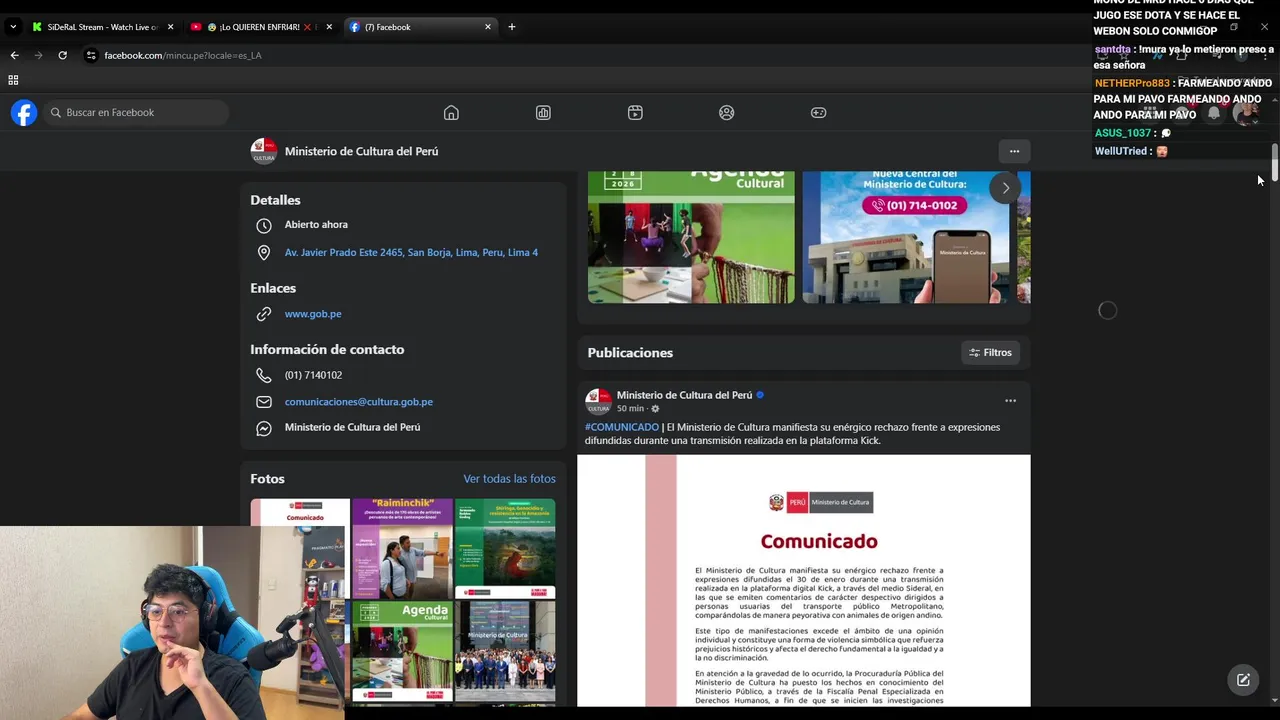
Task: Open the Groups people icon
Action: point(727,113)
